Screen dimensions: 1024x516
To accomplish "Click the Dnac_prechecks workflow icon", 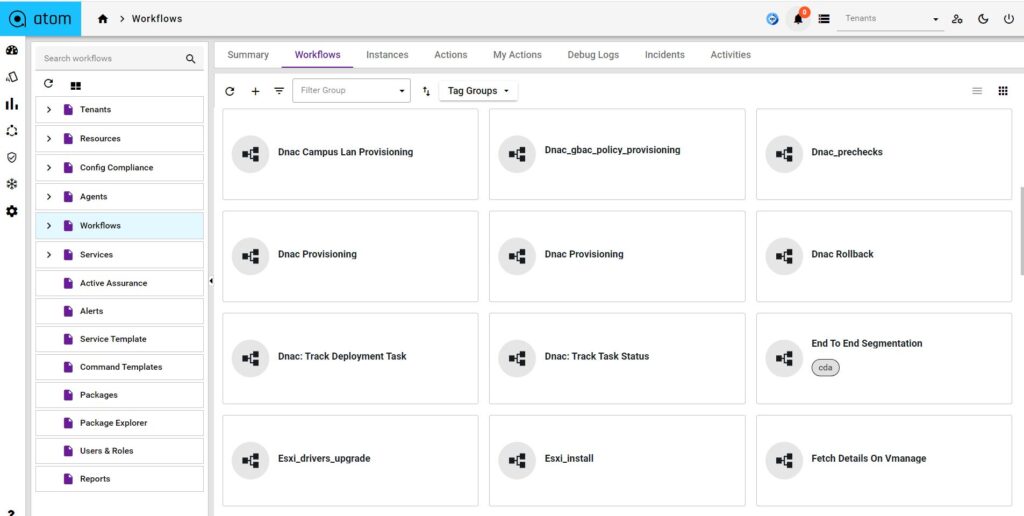I will coord(784,154).
